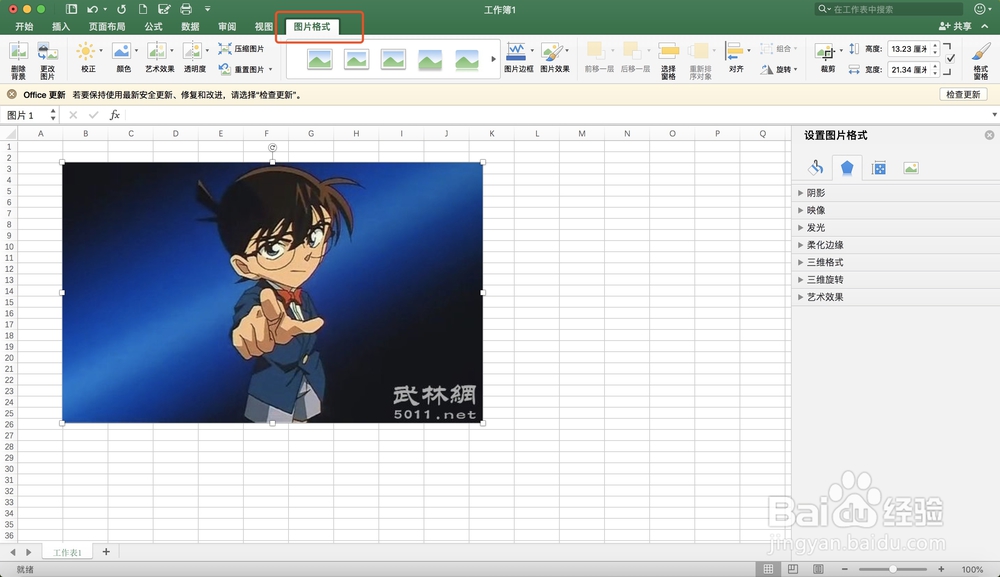Image resolution: width=1000 pixels, height=577 pixels.
Task: Switch to Page Break Preview in status bar
Action: coord(818,569)
